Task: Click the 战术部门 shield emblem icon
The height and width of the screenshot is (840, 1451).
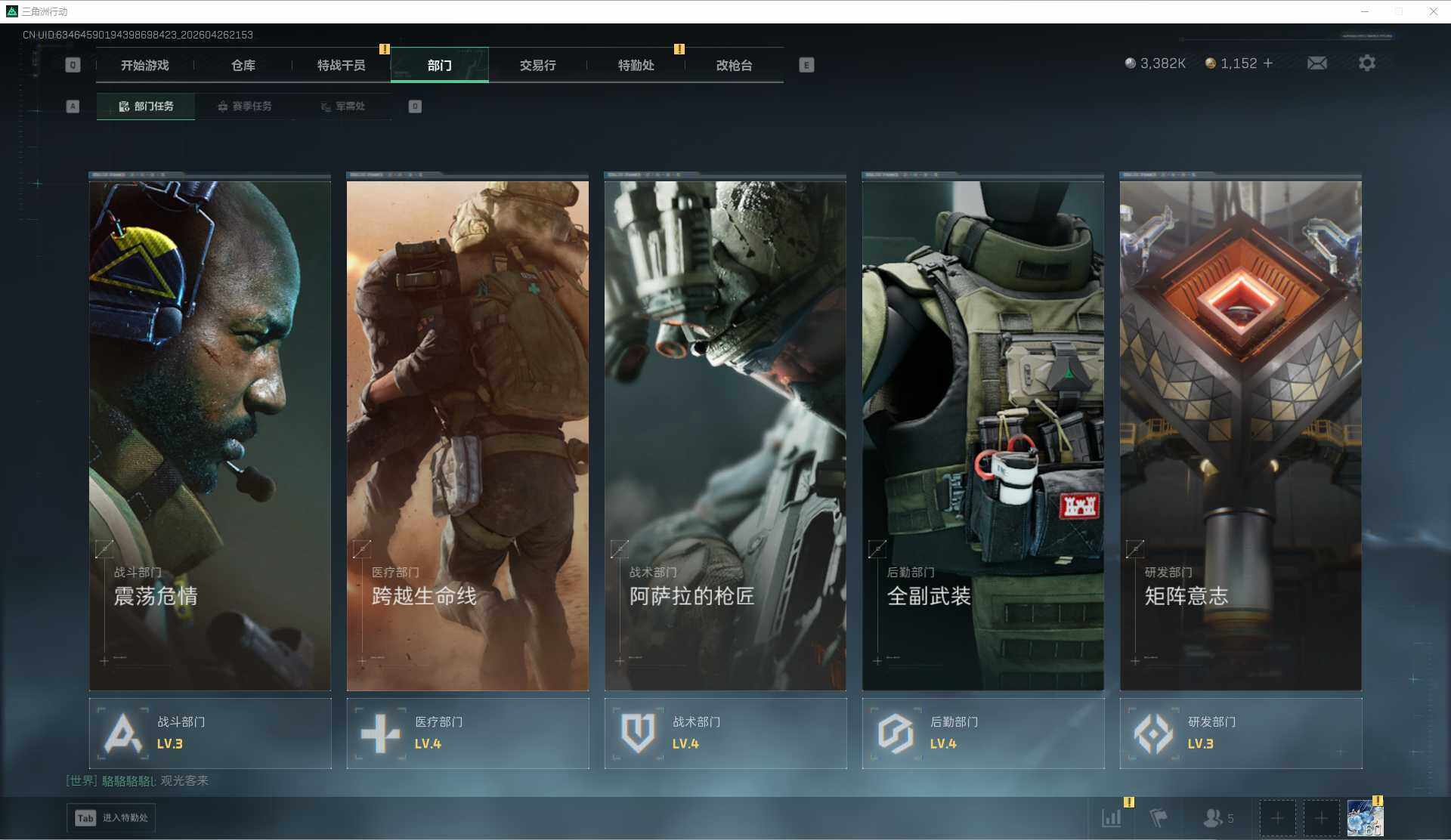Action: tap(638, 733)
